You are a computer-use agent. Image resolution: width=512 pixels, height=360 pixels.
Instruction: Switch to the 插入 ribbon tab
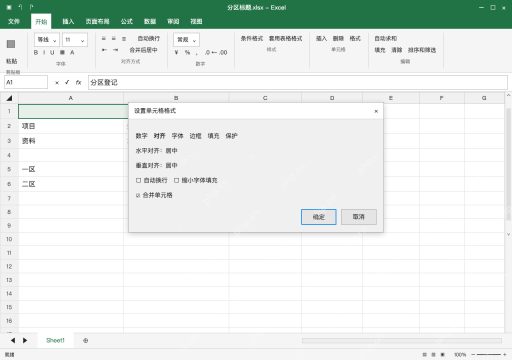tap(68, 22)
